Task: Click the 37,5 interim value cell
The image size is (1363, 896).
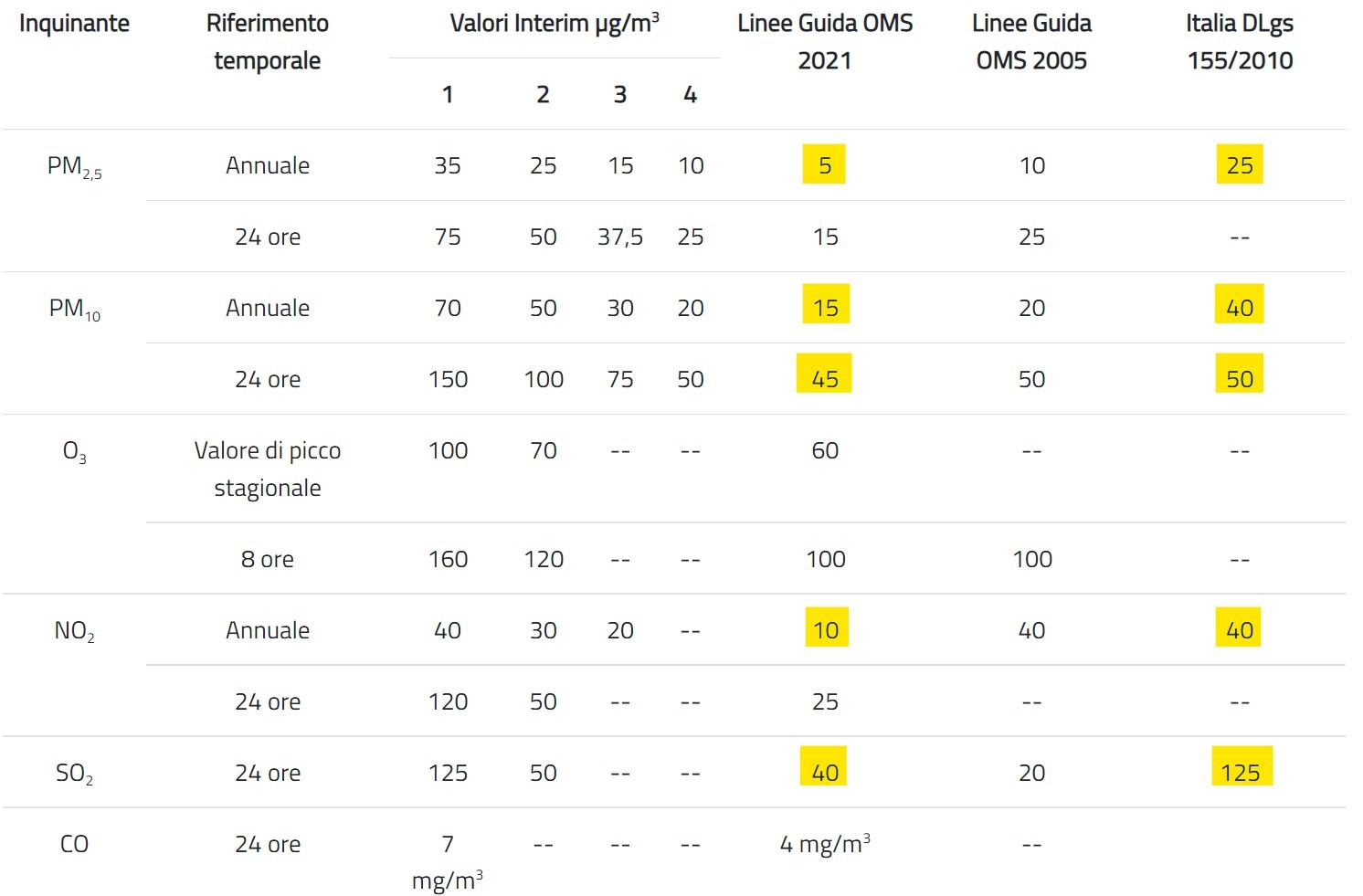Action: point(620,237)
